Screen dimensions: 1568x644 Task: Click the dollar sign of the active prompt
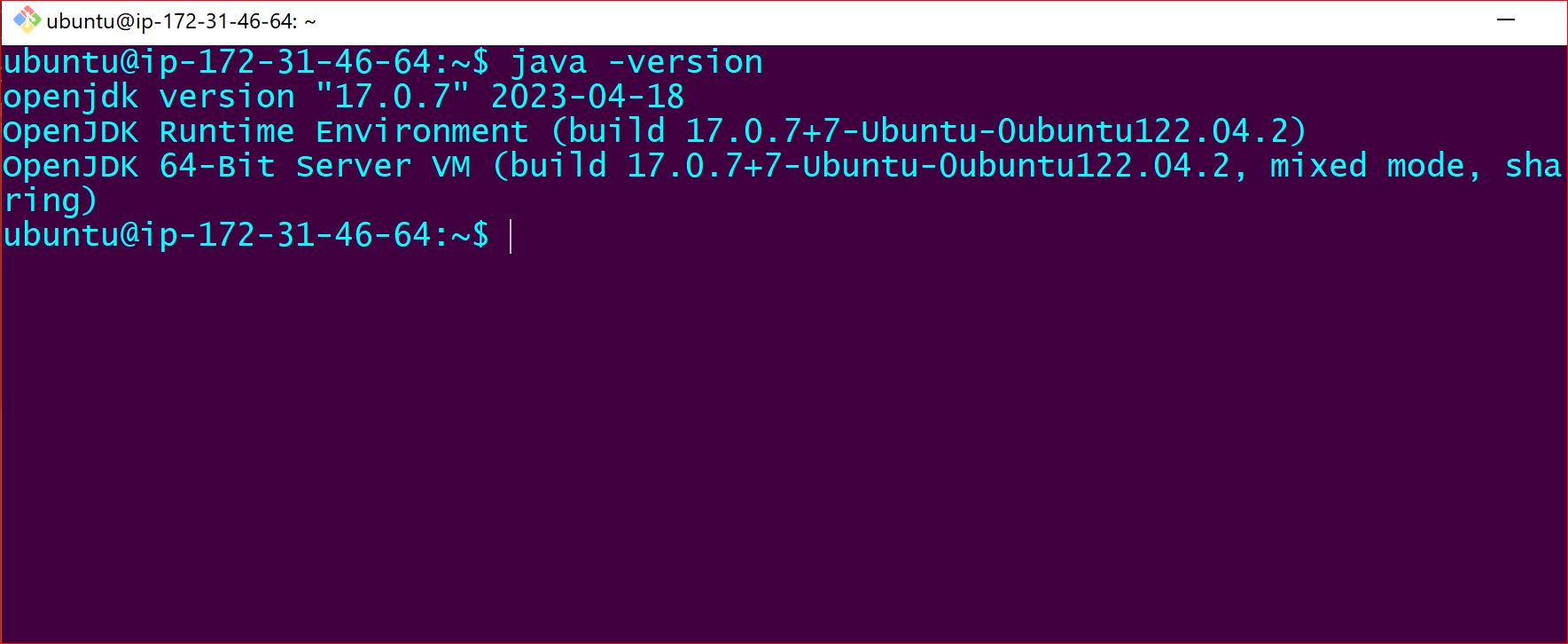pyautogui.click(x=480, y=235)
